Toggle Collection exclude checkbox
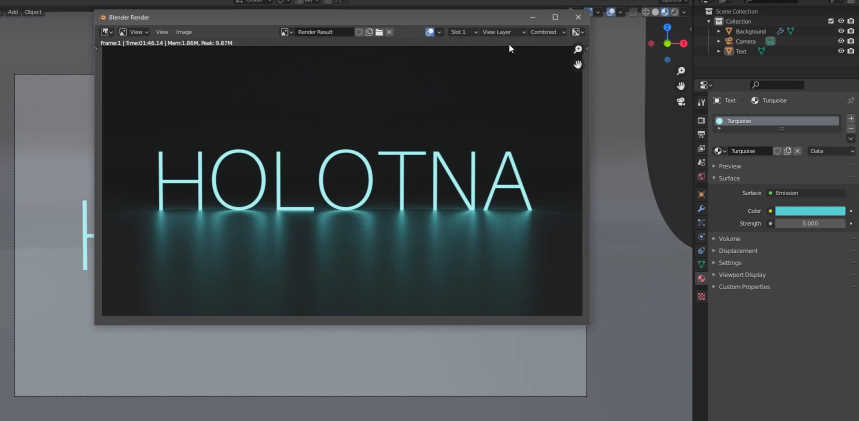The height and width of the screenshot is (421, 859). point(831,21)
